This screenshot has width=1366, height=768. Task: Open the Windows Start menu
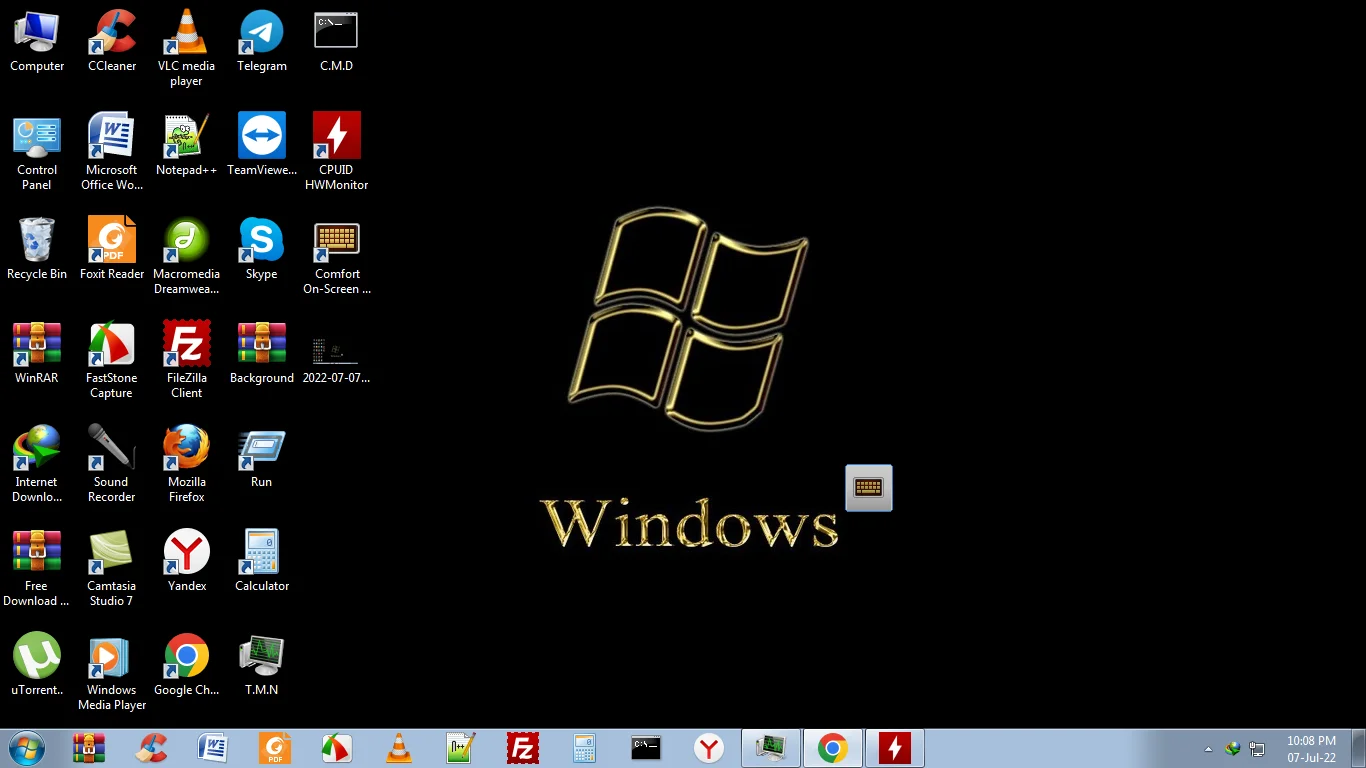(x=26, y=748)
